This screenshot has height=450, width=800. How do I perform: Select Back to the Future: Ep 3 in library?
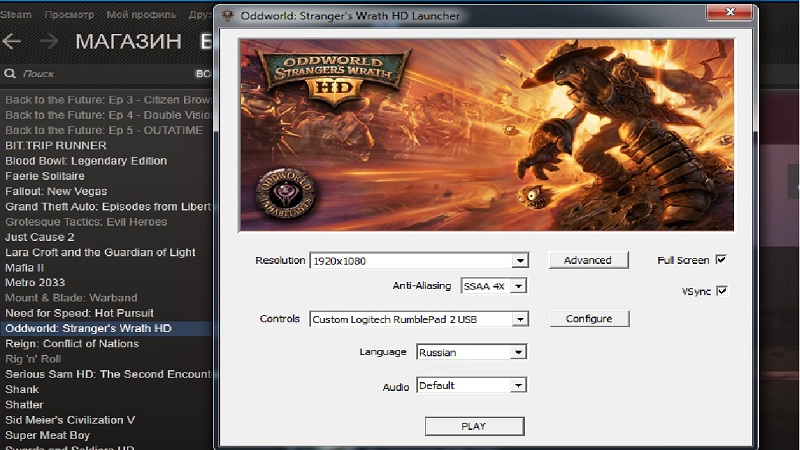coord(106,100)
